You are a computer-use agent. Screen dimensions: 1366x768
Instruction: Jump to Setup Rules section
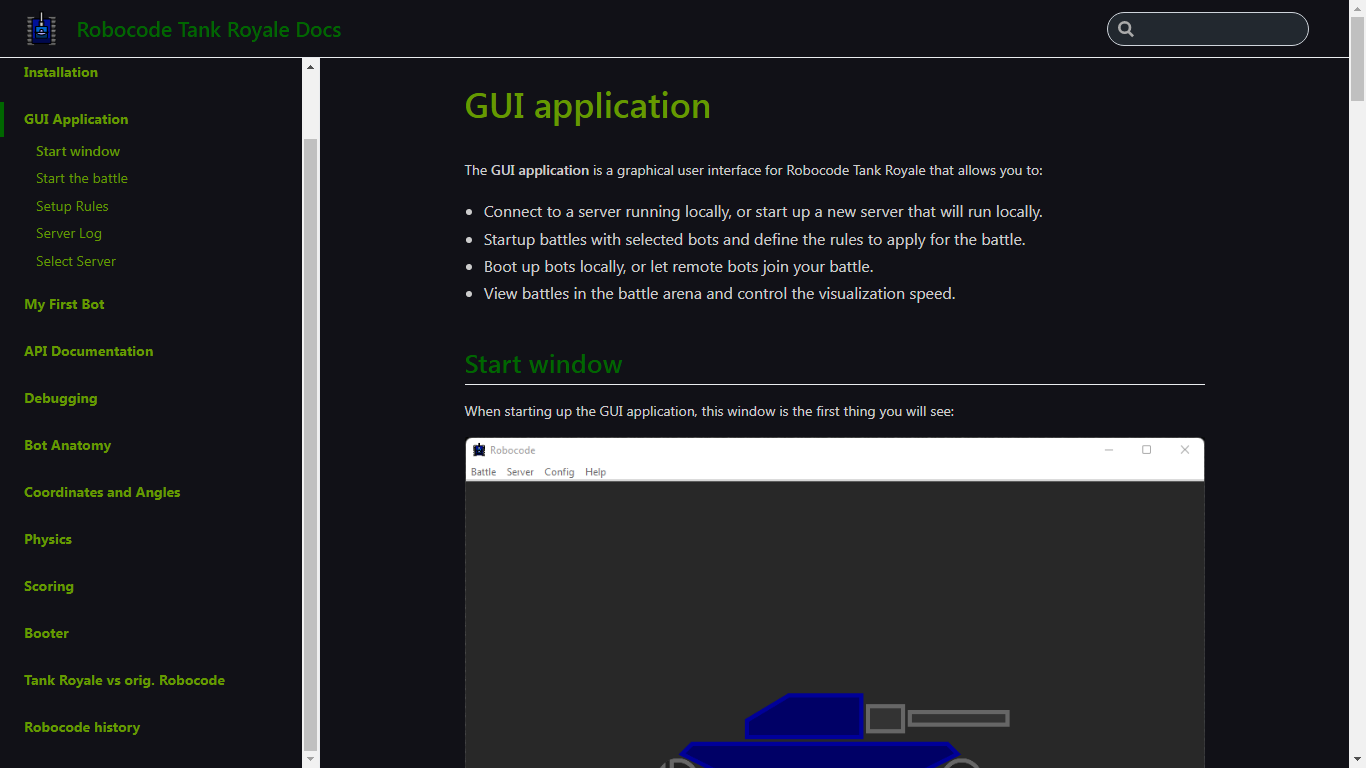coord(72,206)
